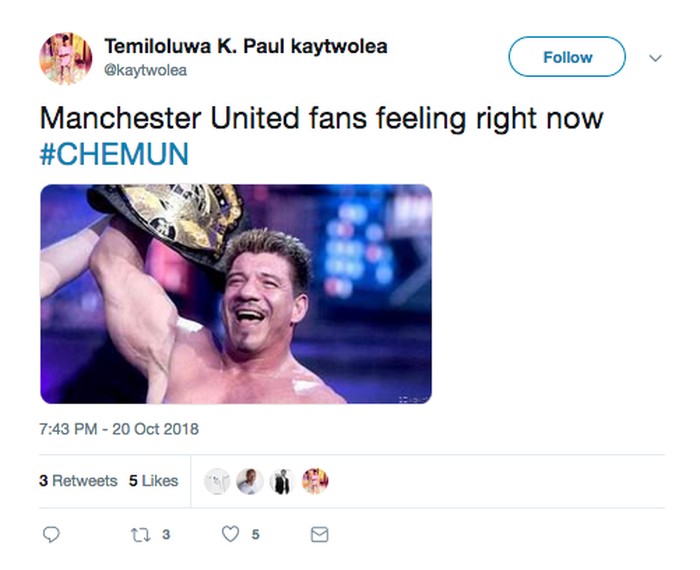Click the display name Temiloluwa K. Paul kaytwolea
The image size is (700, 570).
tap(246, 46)
